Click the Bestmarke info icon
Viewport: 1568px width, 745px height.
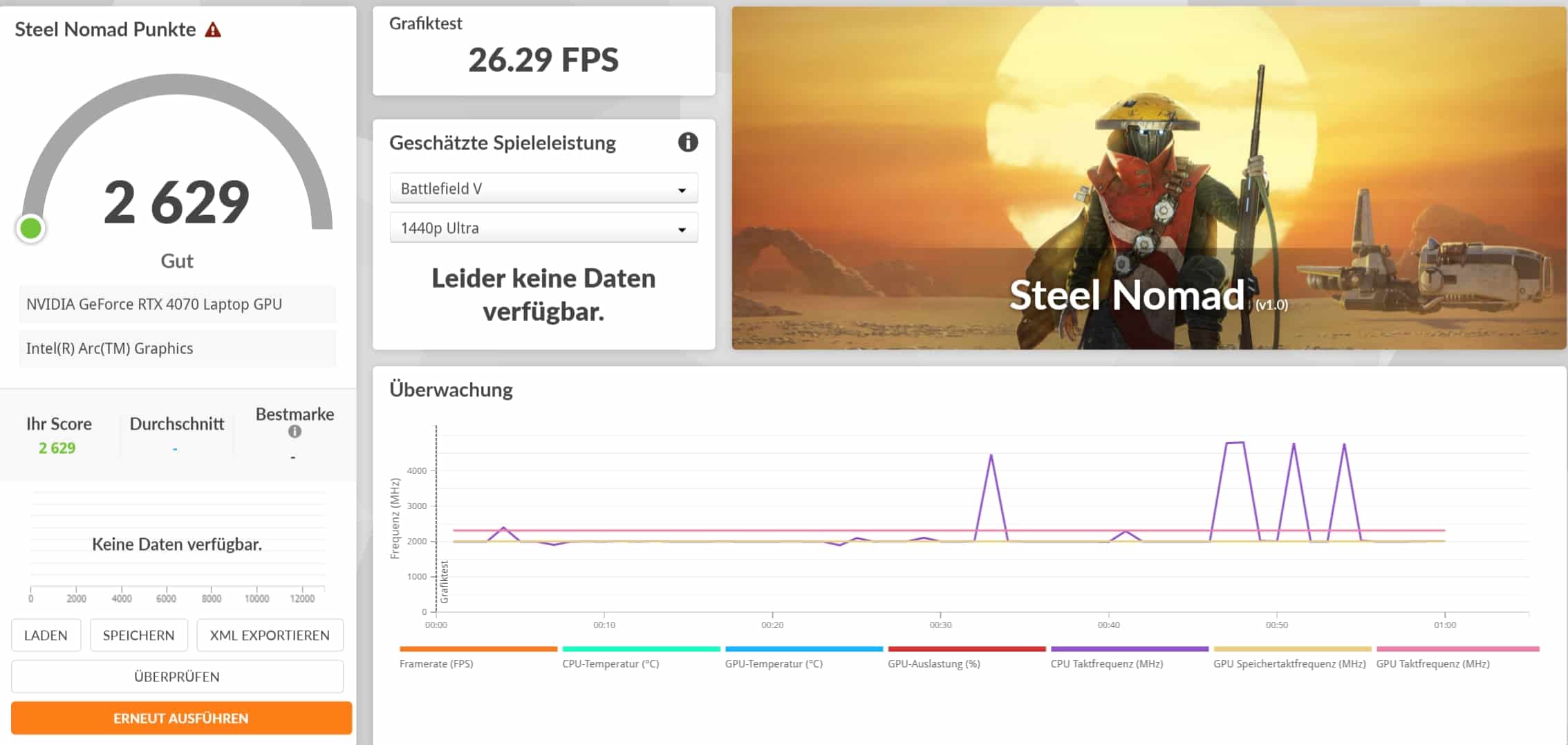point(295,432)
